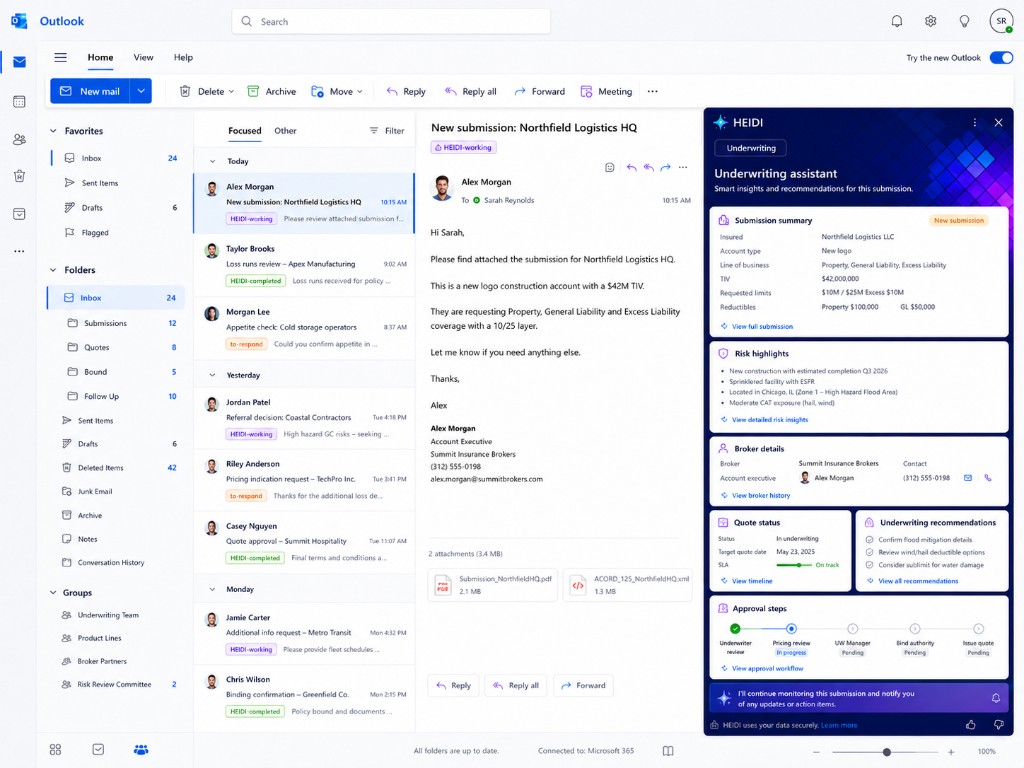Select the Other inbox tab
The width and height of the screenshot is (1024, 768).
pyautogui.click(x=285, y=131)
